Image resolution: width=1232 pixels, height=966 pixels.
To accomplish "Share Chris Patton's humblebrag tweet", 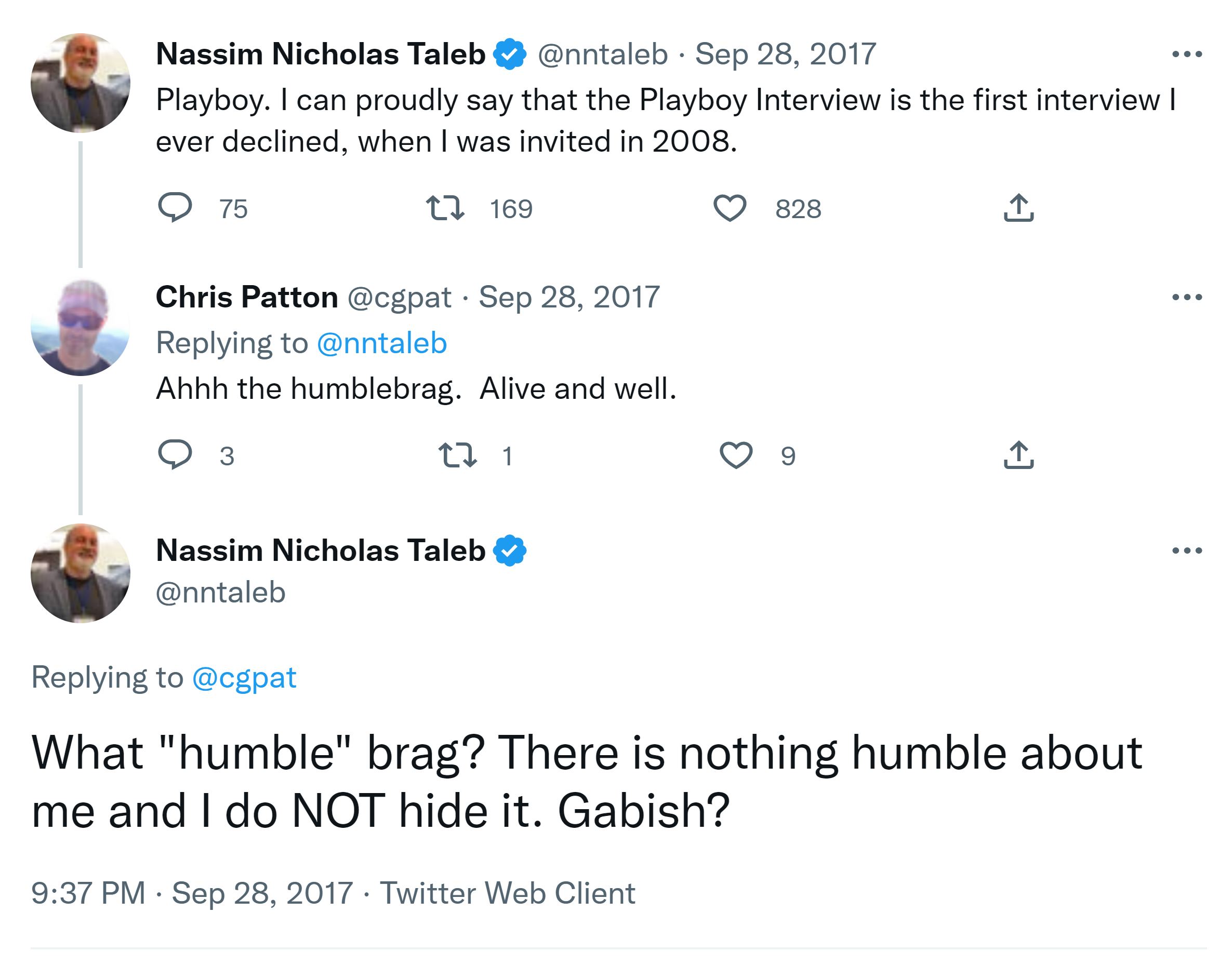I will (1018, 455).
